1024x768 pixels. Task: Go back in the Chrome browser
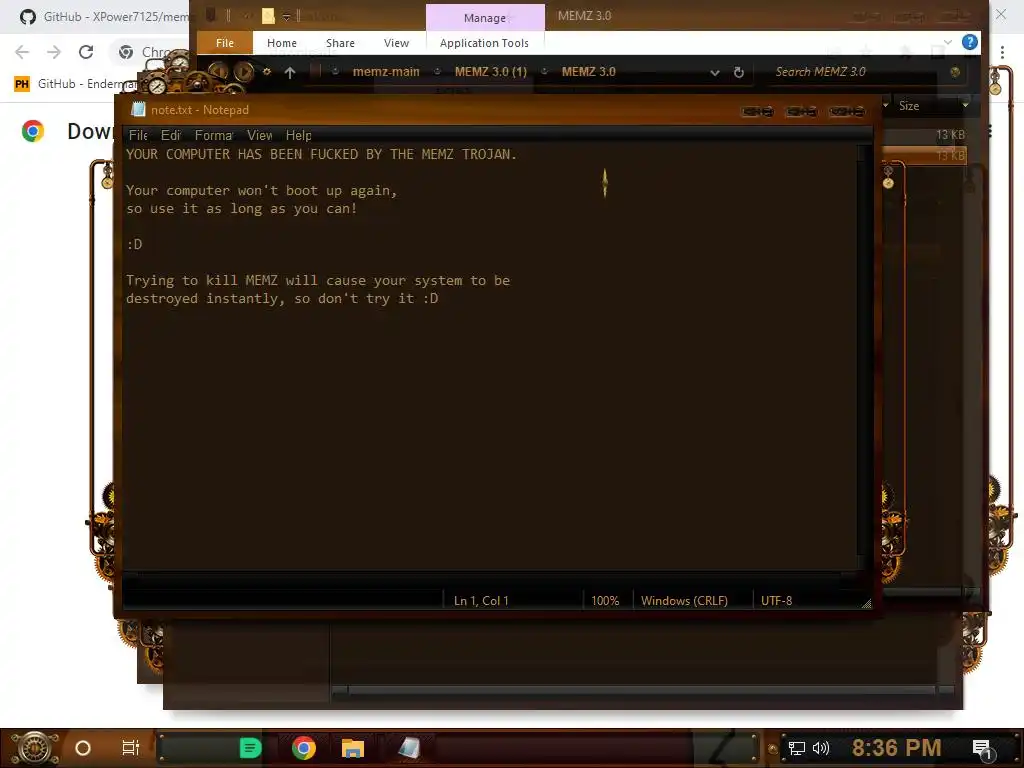click(22, 52)
